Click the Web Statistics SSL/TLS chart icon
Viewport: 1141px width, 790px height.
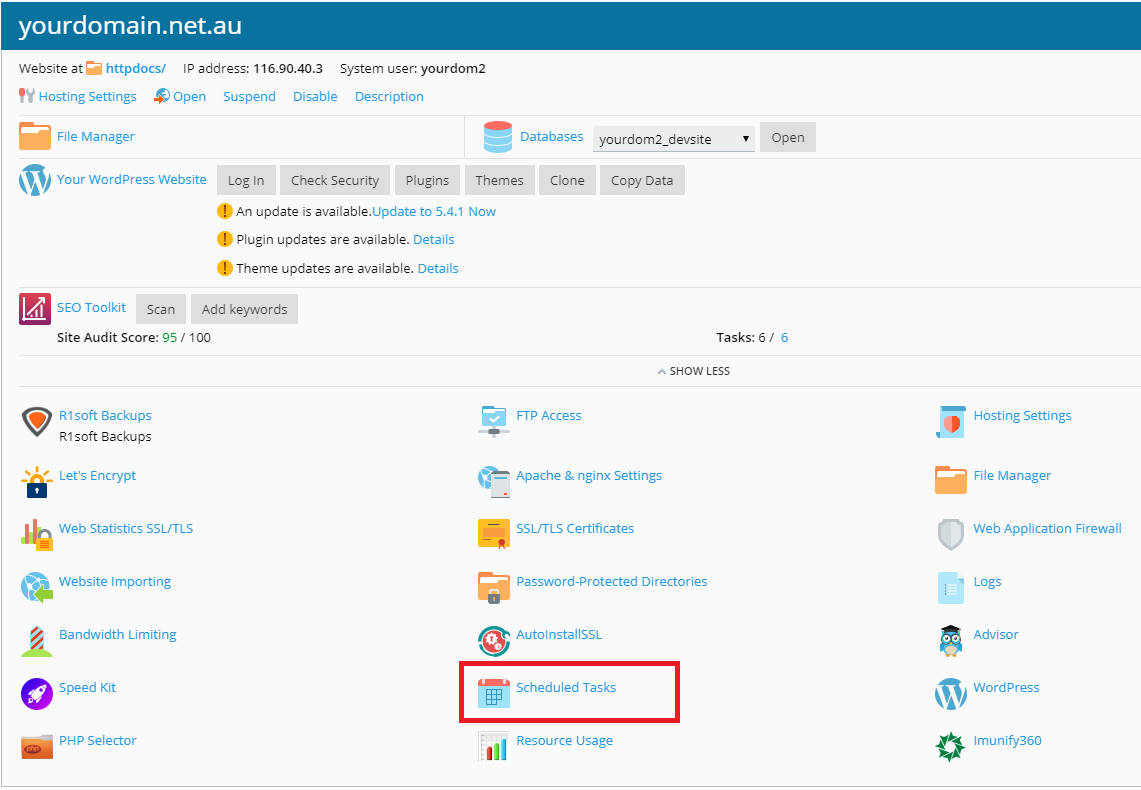[x=36, y=535]
